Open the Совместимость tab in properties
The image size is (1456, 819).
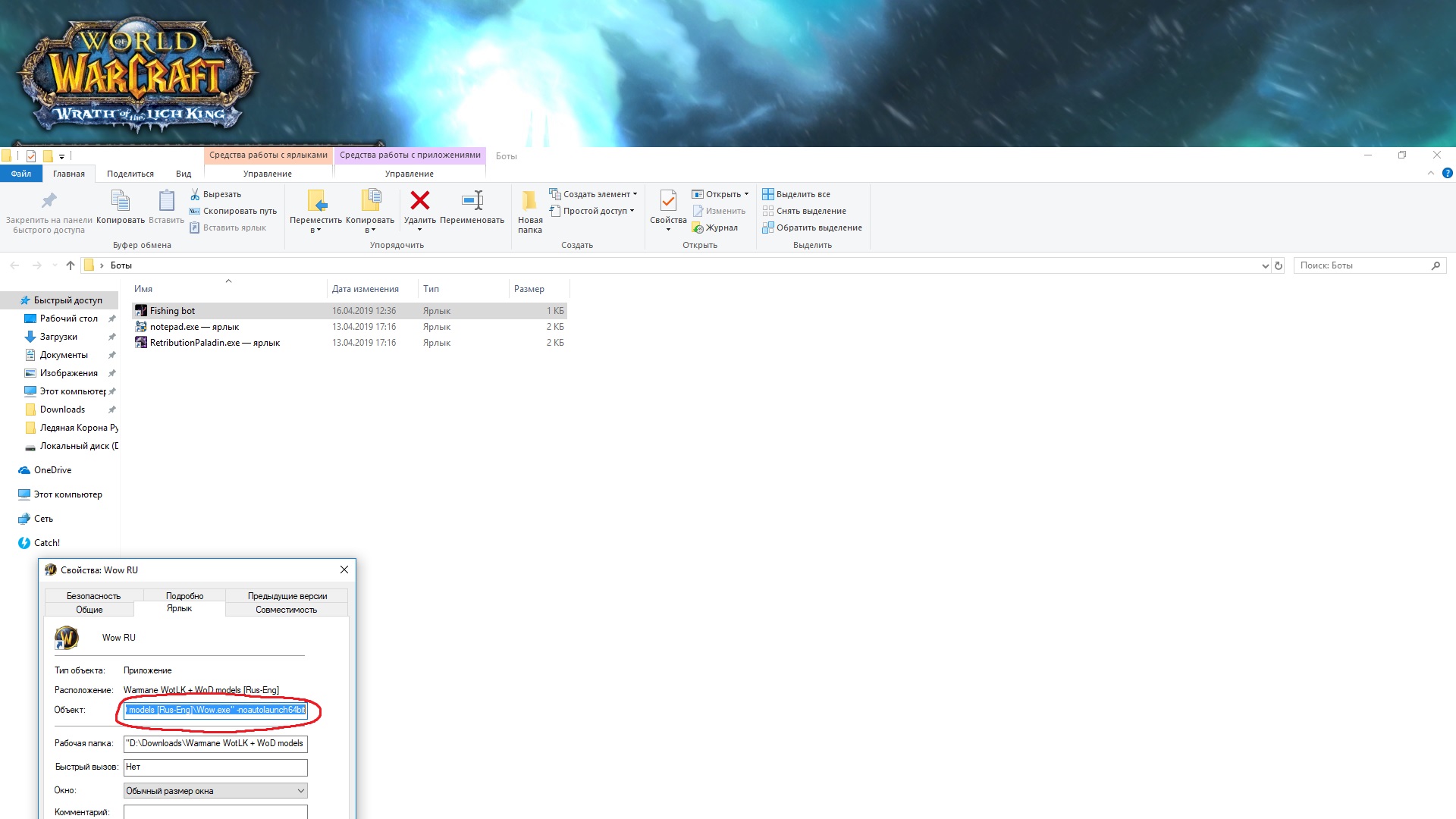click(286, 610)
